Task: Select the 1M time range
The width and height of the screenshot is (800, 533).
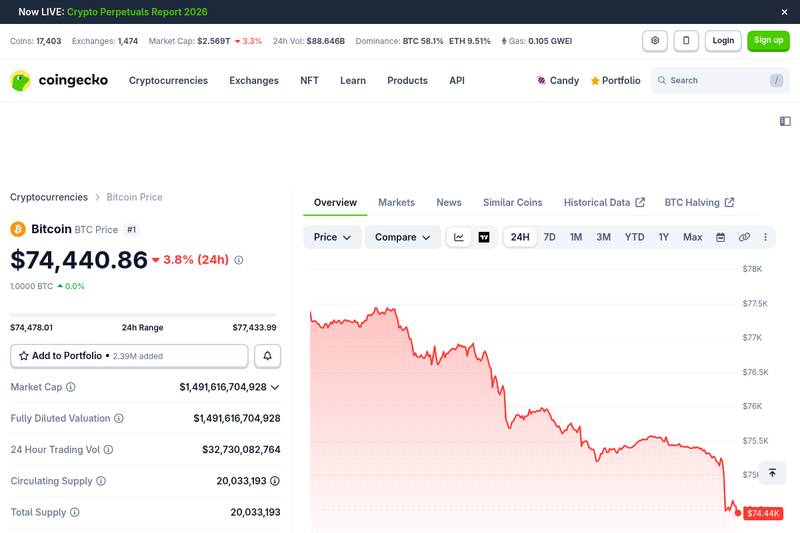Action: tap(576, 237)
